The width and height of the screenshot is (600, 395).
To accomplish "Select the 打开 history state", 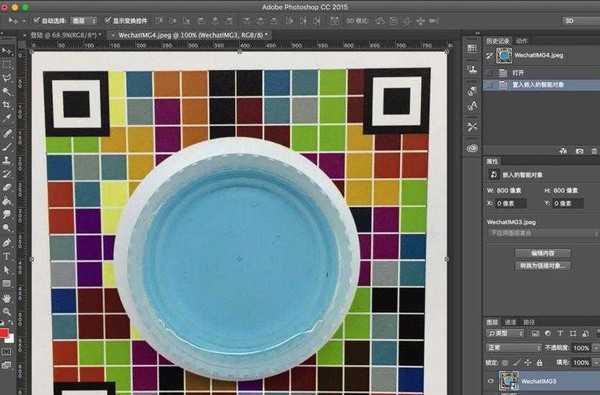I will pyautogui.click(x=541, y=73).
